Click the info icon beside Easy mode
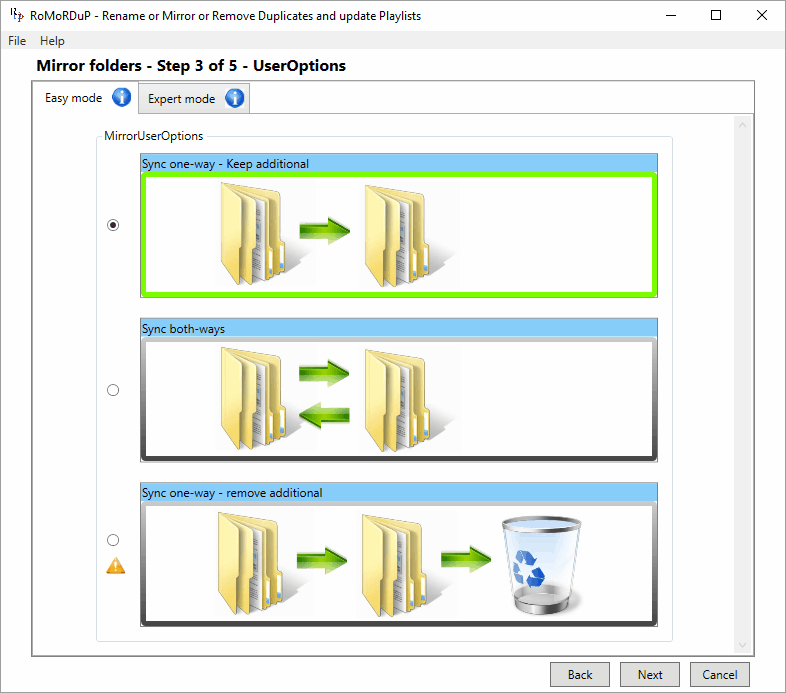786x693 pixels. (x=121, y=97)
